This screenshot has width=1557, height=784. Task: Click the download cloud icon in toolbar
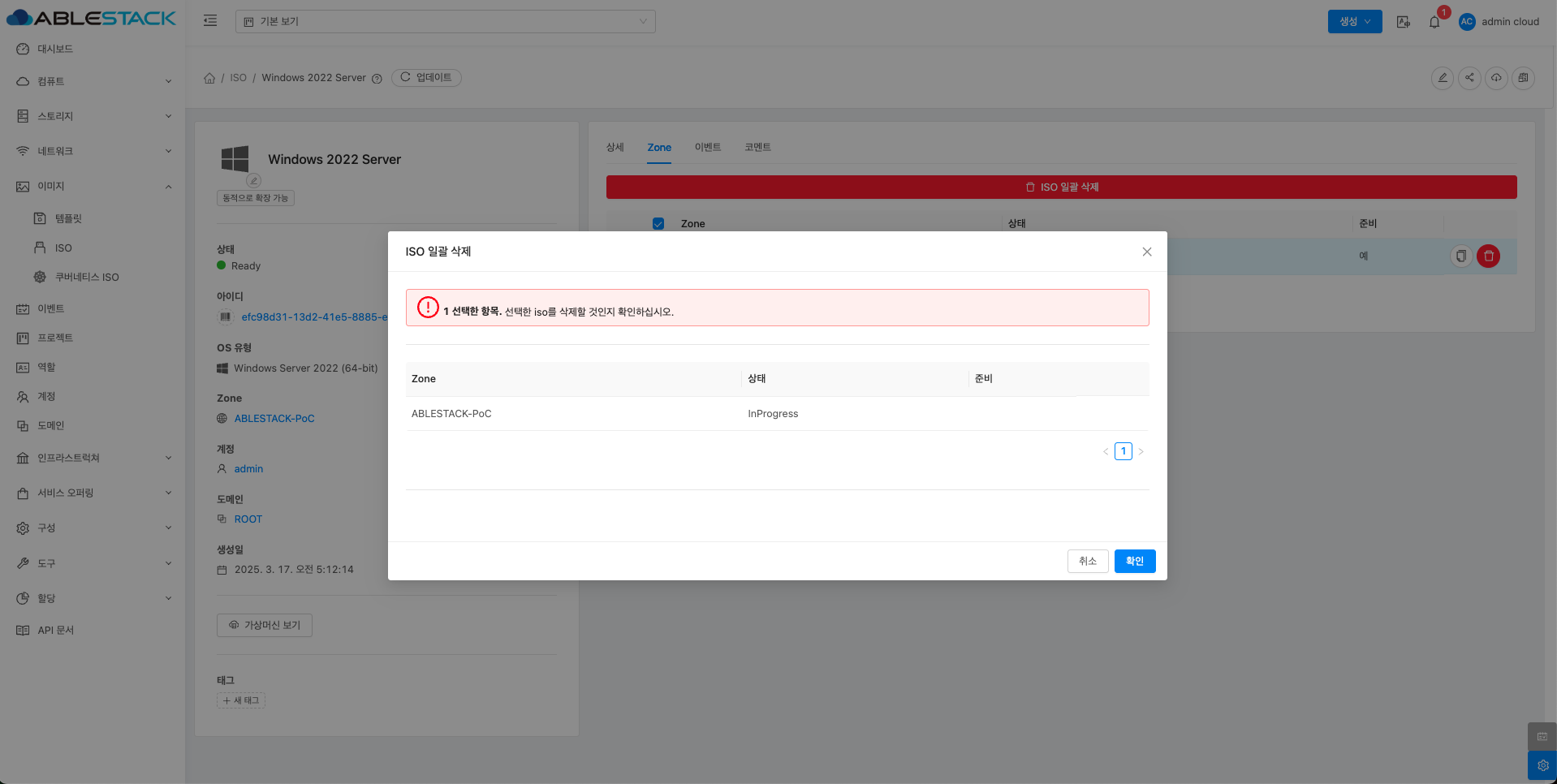[1496, 78]
